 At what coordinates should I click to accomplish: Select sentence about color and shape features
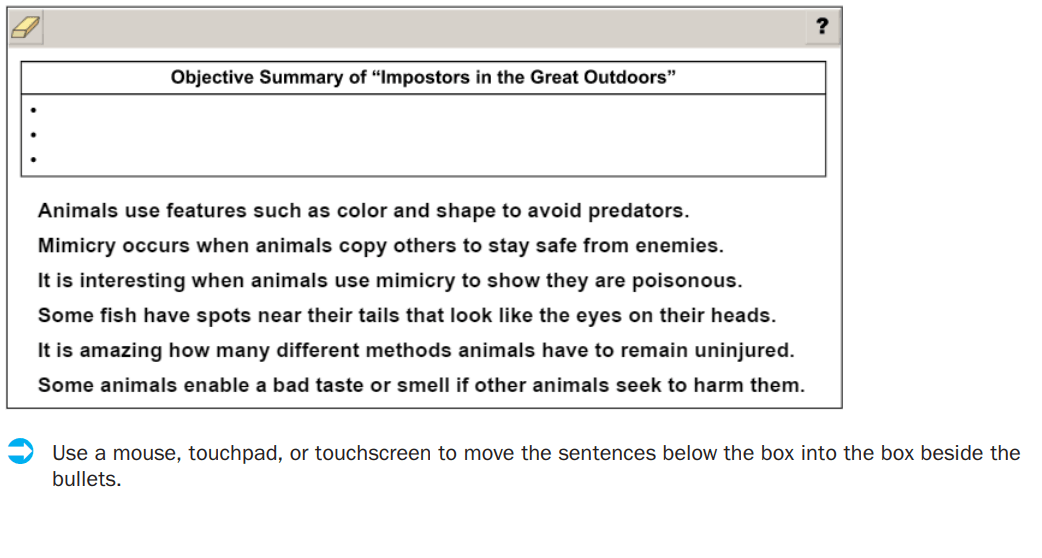(x=364, y=211)
